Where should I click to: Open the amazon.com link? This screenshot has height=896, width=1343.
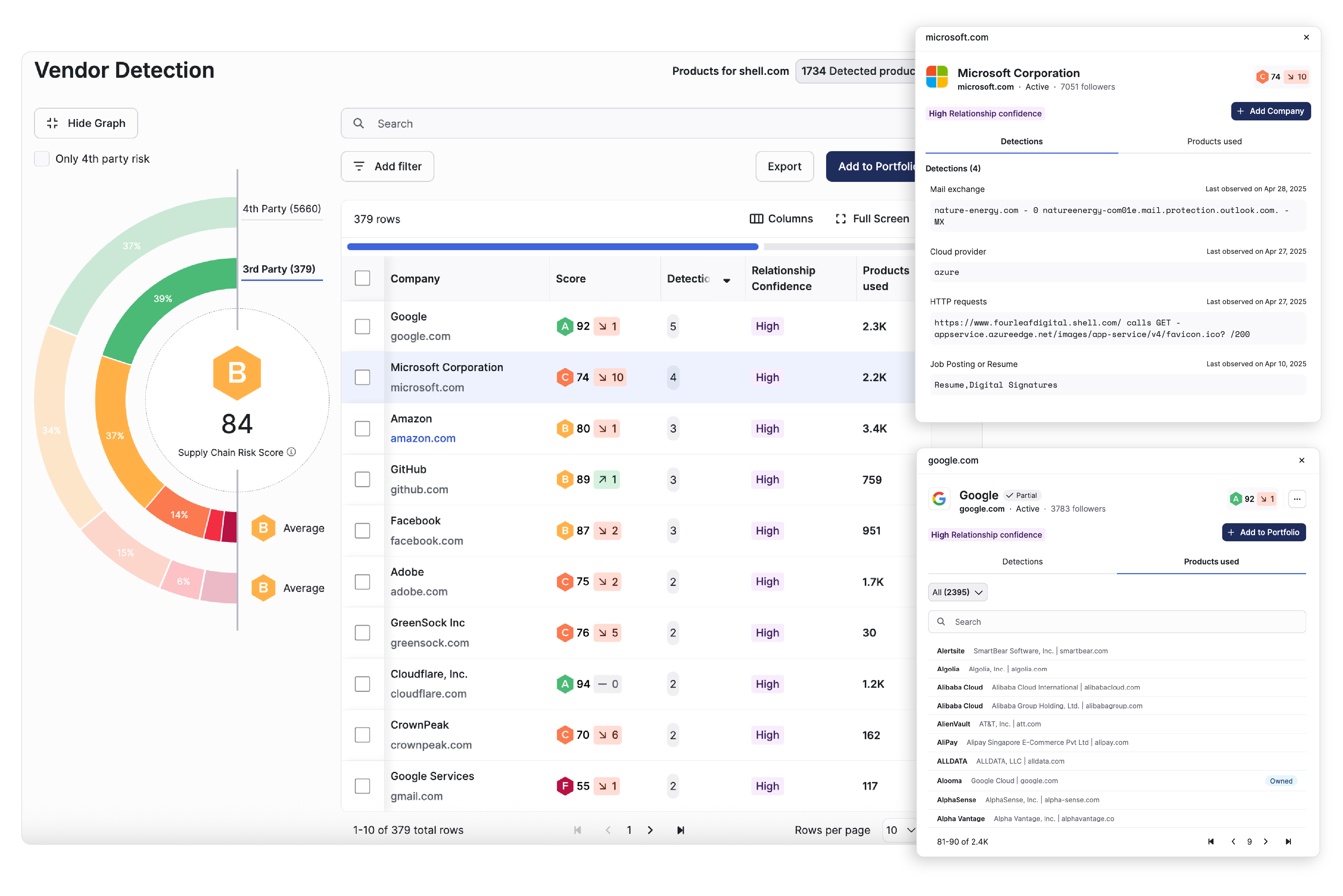423,438
